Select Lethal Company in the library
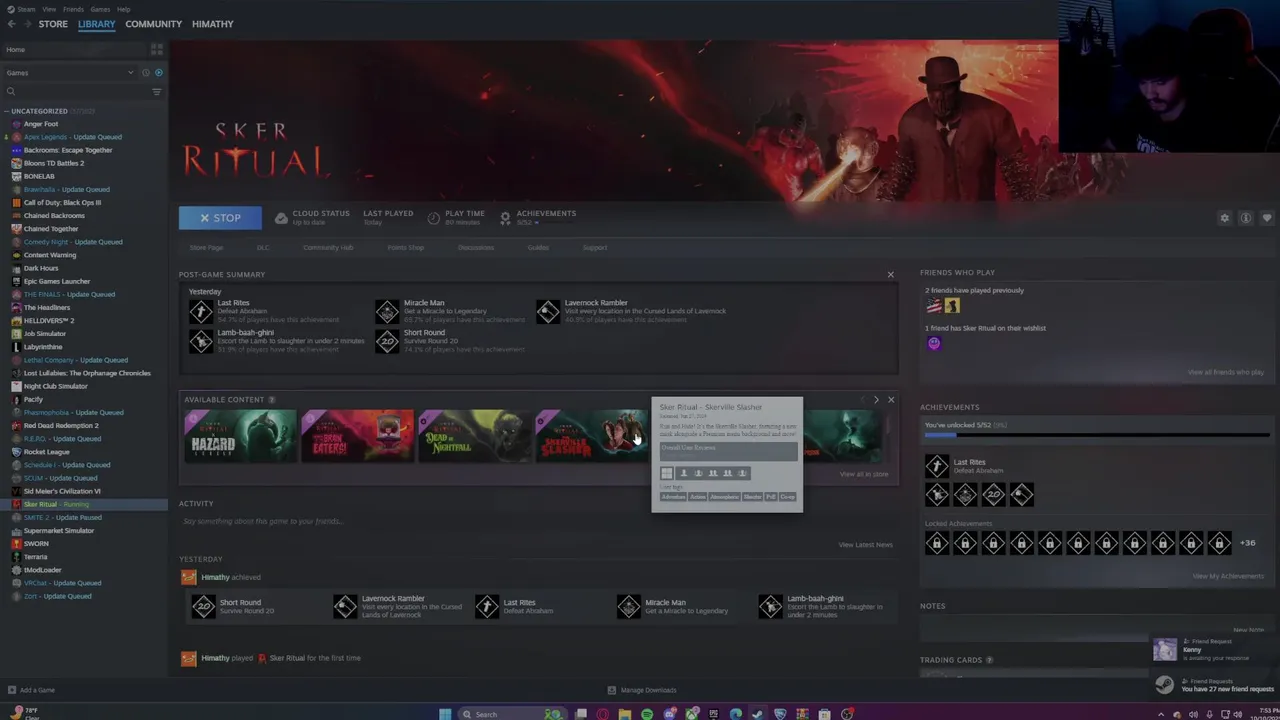Viewport: 1280px width, 720px height. click(x=76, y=360)
